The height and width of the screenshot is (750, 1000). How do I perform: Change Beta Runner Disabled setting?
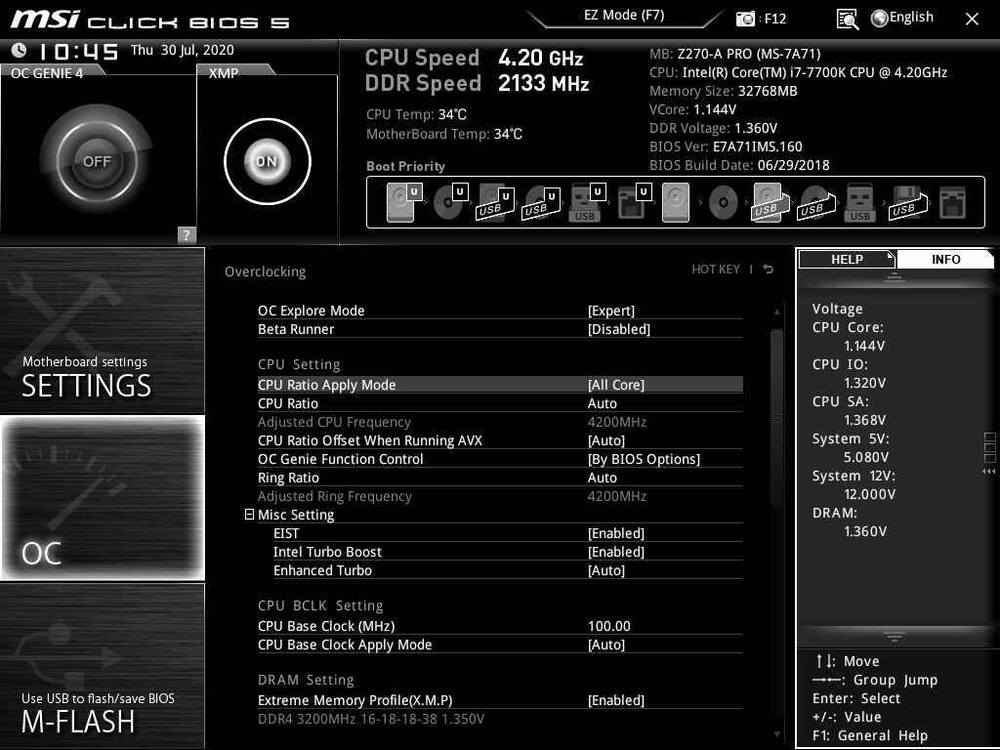click(619, 329)
